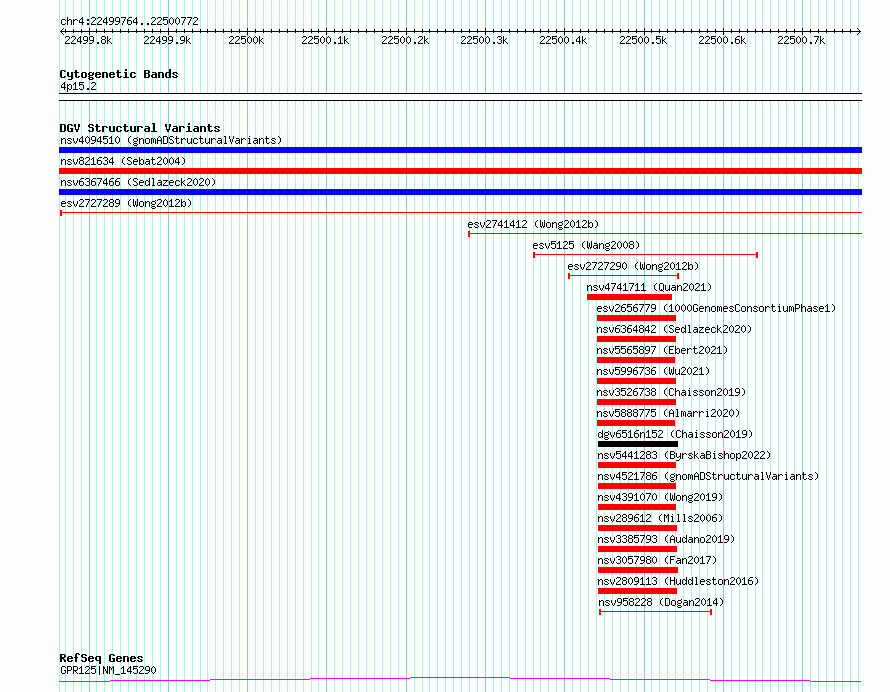Click nsv3526738 (Chaisson2019) label

(x=671, y=392)
